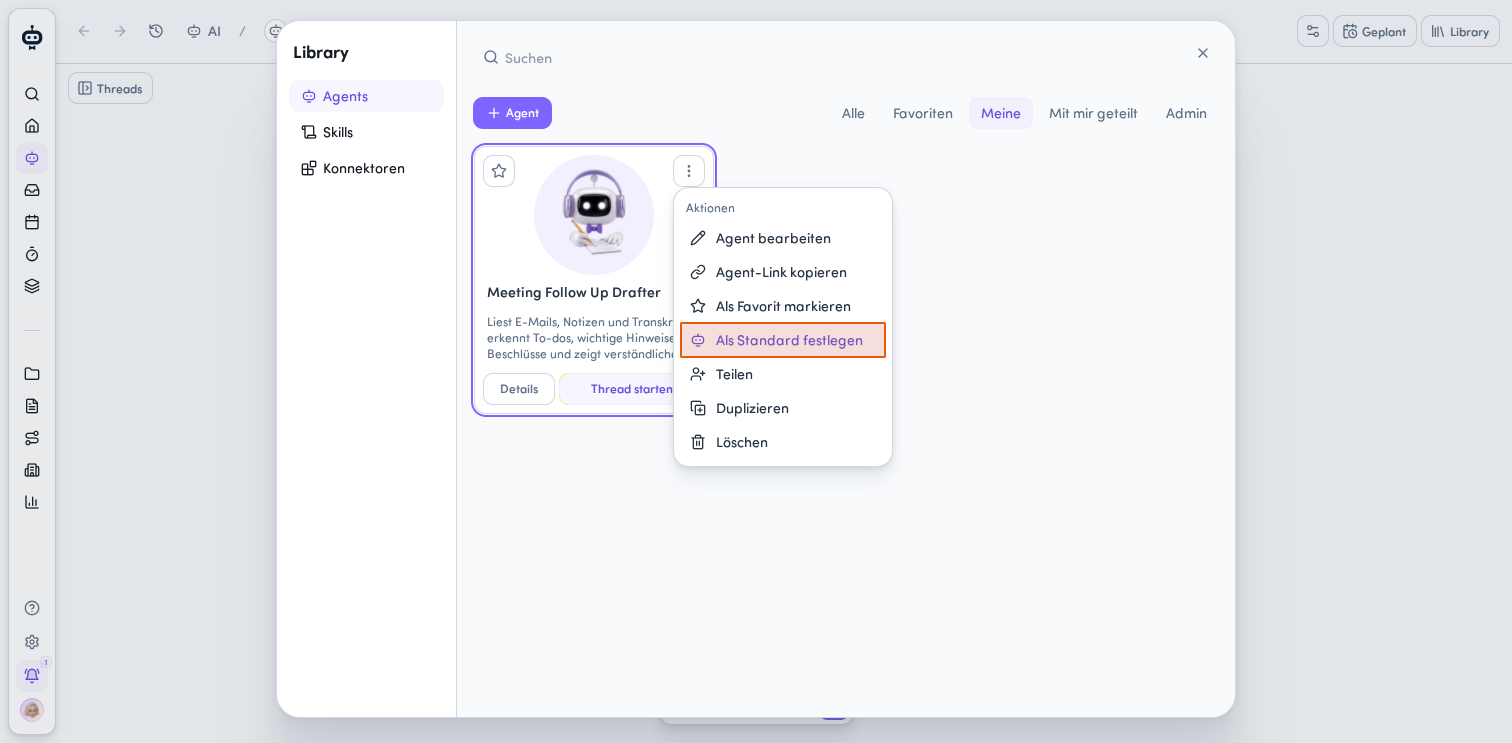Choose Duplizieren from actions menu
Viewport: 1512px width, 743px height.
click(x=783, y=408)
